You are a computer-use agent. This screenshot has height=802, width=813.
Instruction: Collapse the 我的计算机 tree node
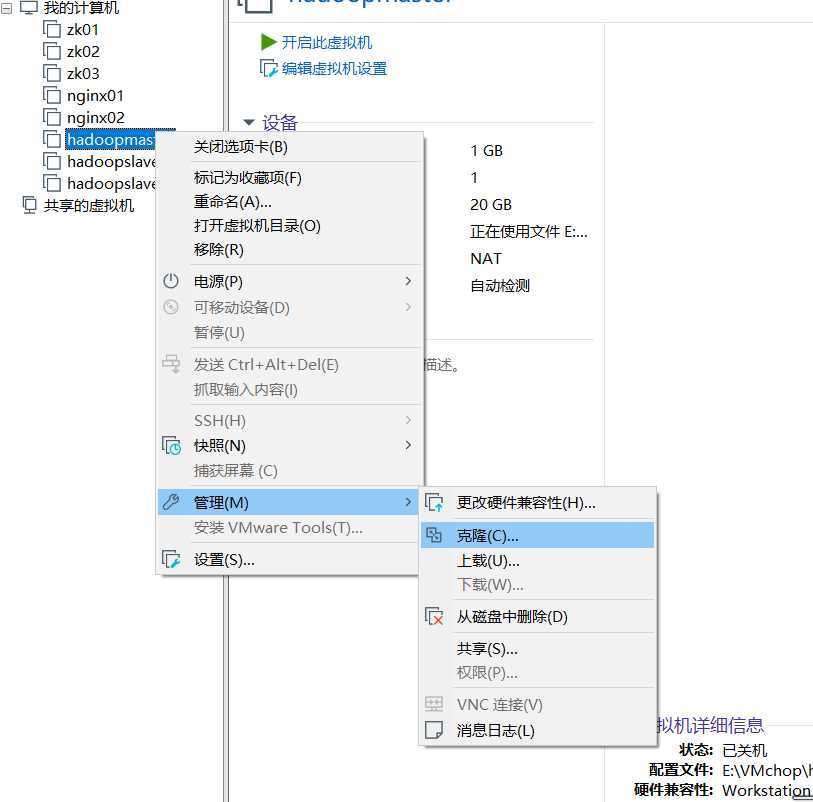point(6,8)
